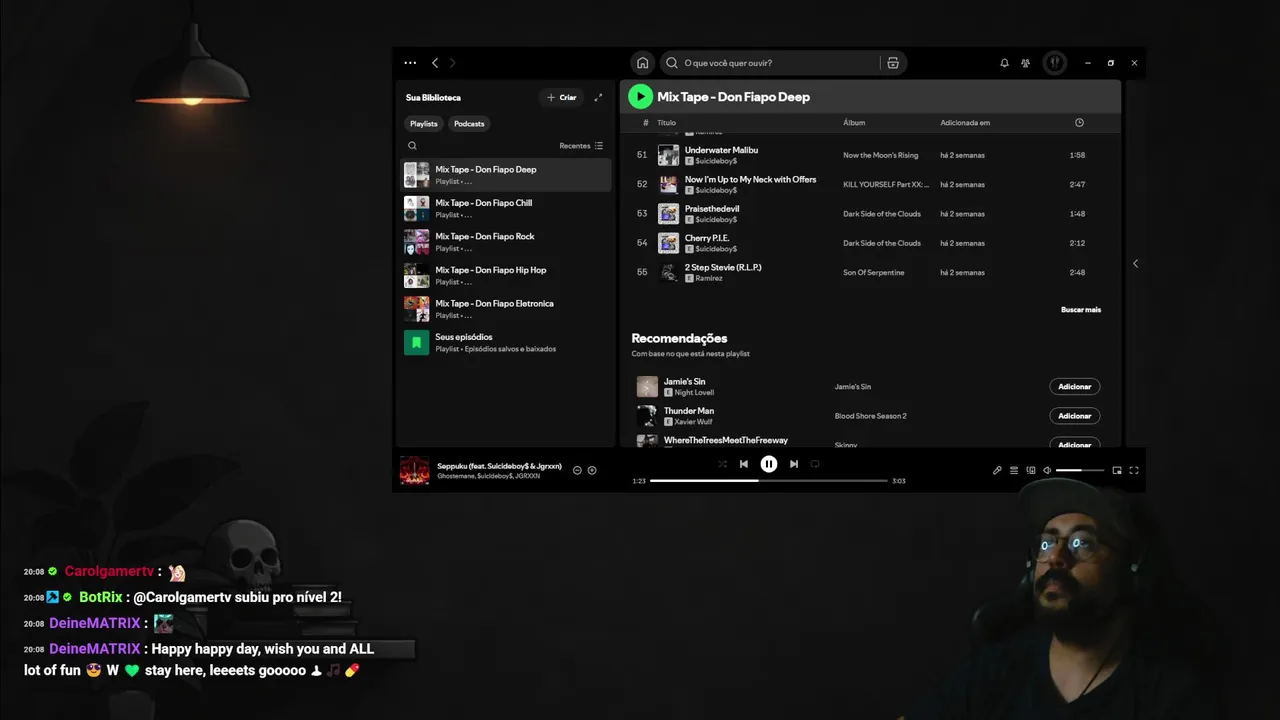Screen dimensions: 1280x720
Task: Skip to the next track
Action: (794, 464)
